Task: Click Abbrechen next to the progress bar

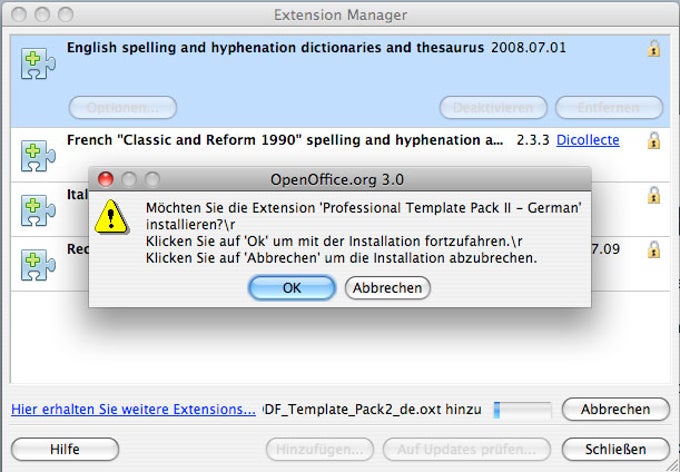Action: [615, 409]
